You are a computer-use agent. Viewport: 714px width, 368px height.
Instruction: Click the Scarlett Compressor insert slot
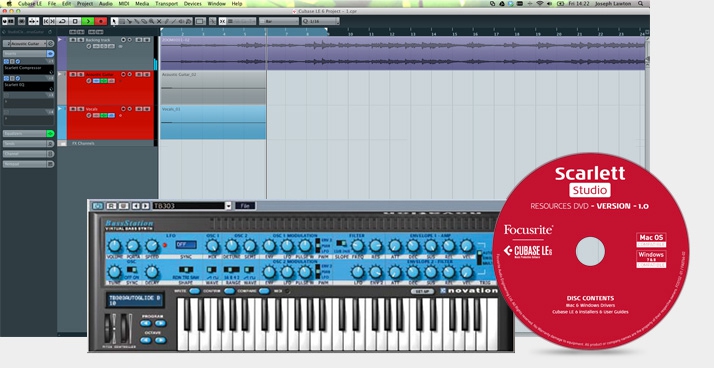(x=28, y=69)
